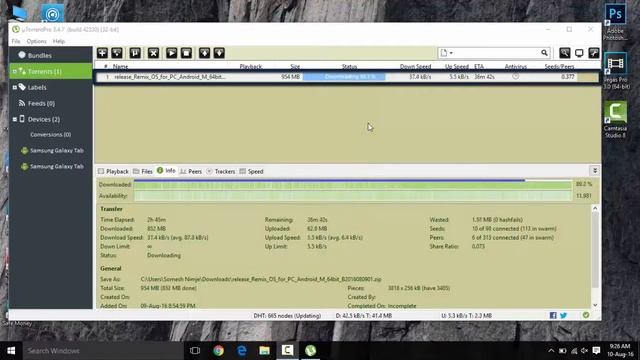Screen dimensions: 640x360
Task: Sort by the Seeds/Peers column header
Action: click(559, 66)
